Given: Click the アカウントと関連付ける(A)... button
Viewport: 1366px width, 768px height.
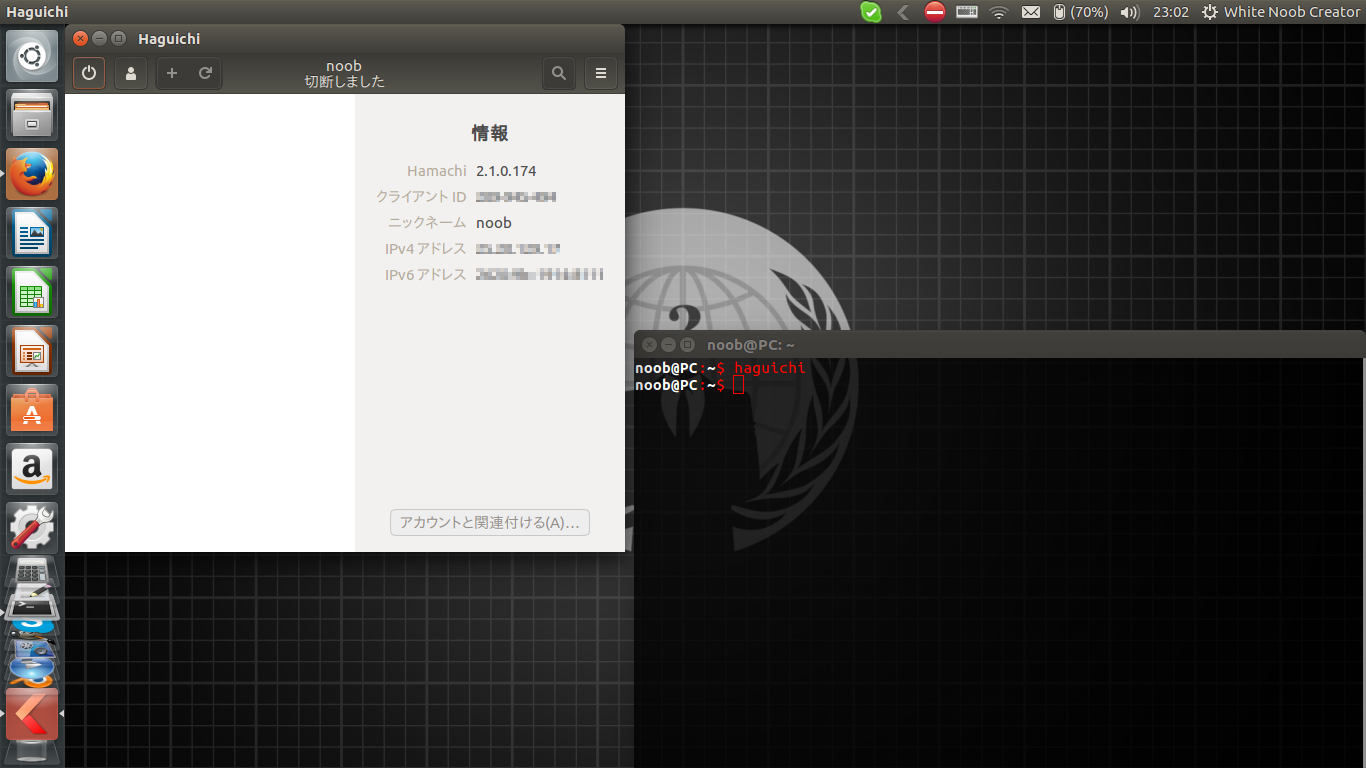Looking at the screenshot, I should point(490,522).
